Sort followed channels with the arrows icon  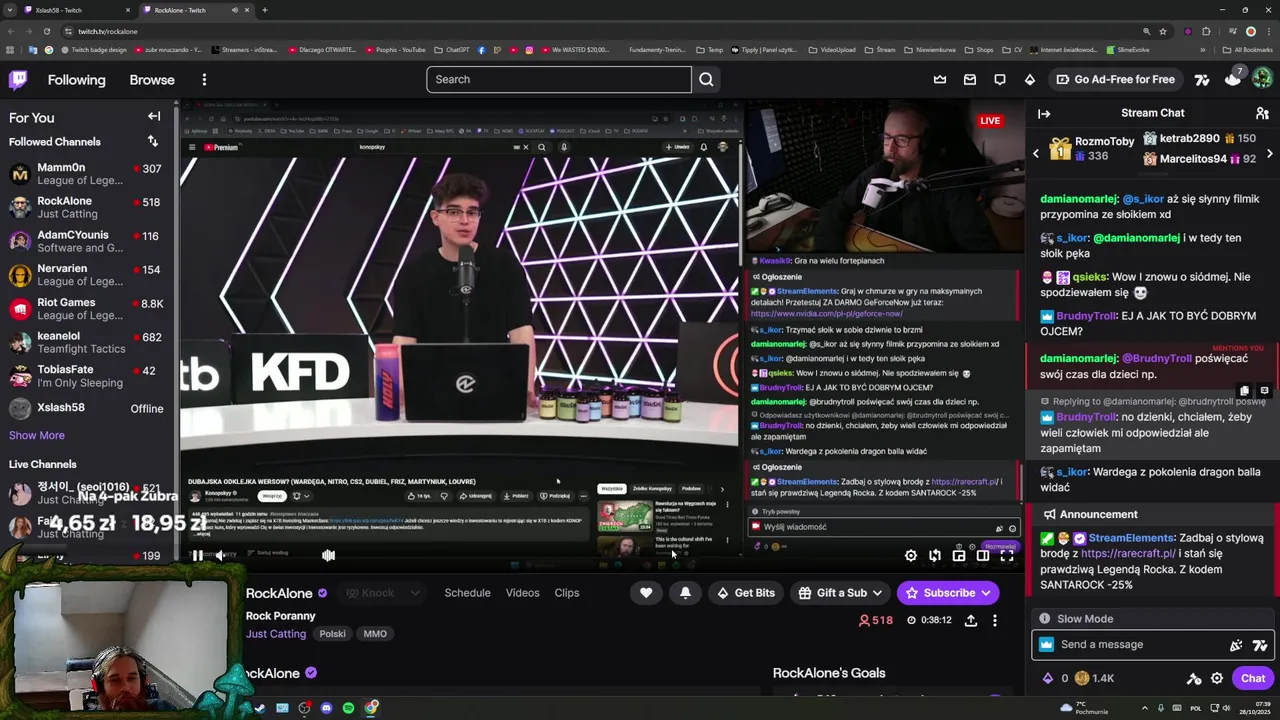(152, 142)
